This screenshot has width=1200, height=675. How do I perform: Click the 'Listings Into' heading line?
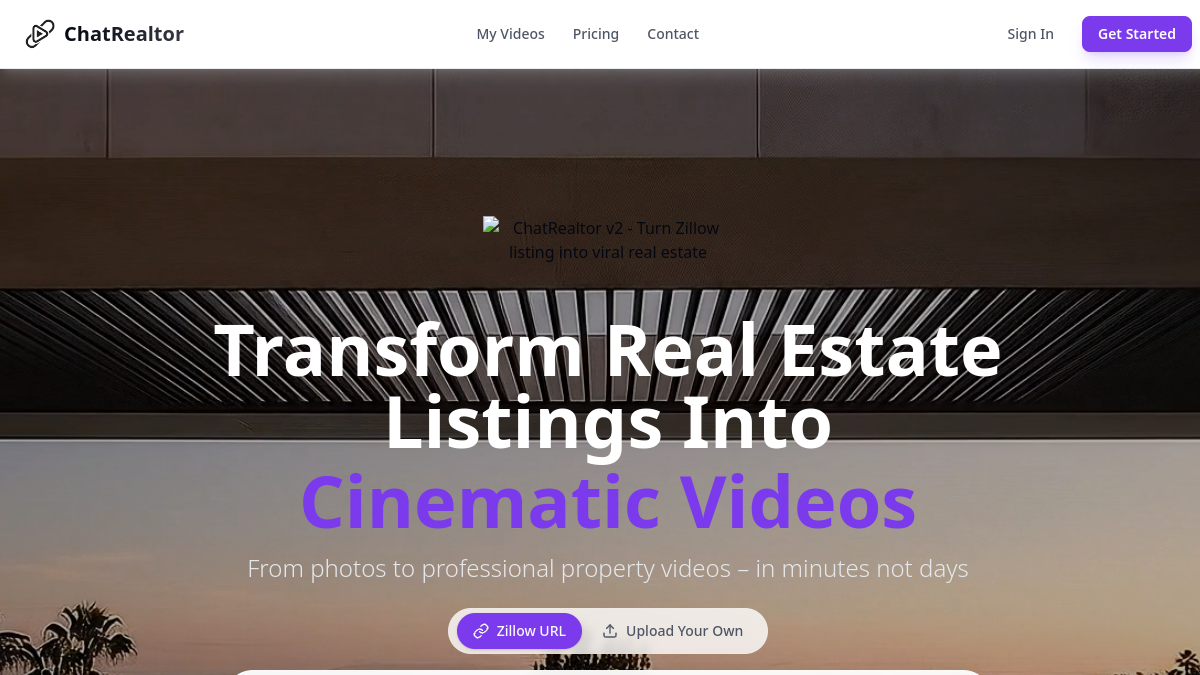click(x=608, y=423)
